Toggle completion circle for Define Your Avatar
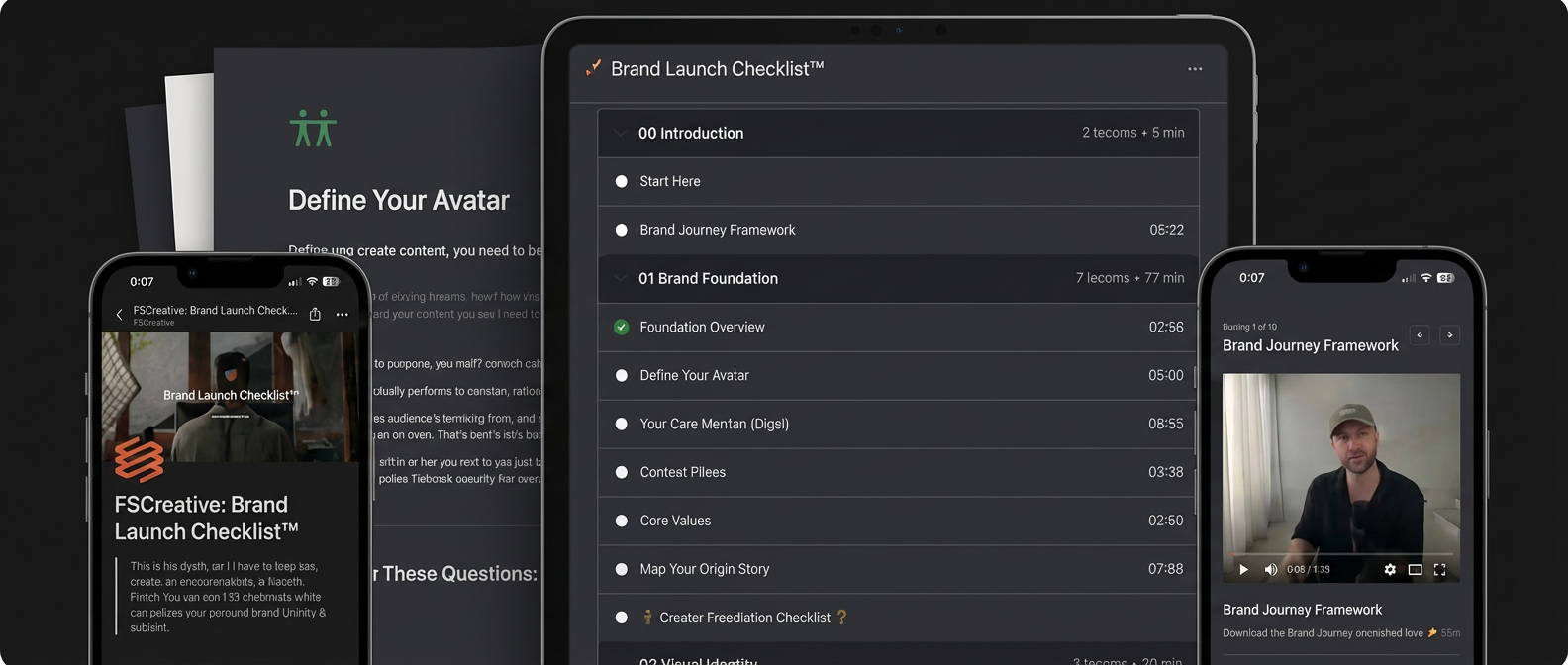 [622, 375]
